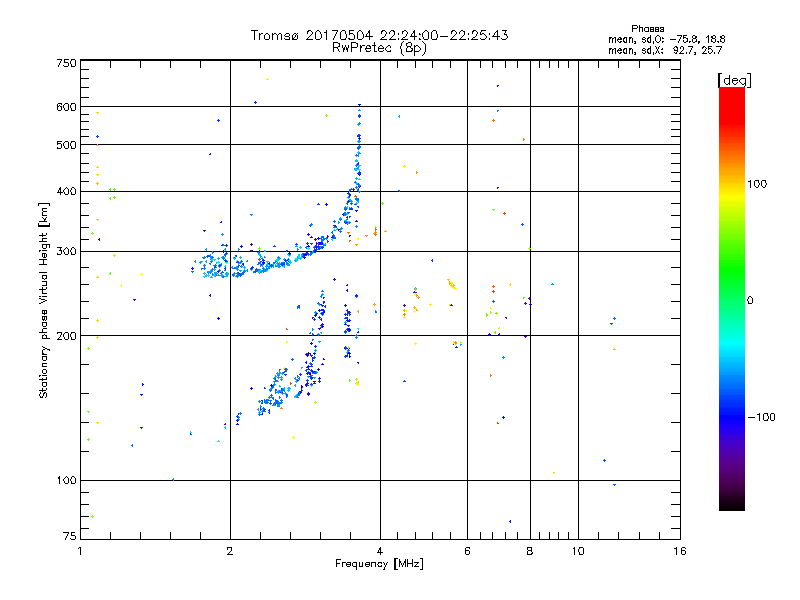
Task: Click the black bottom end of the colorbar
Action: [x=732, y=503]
